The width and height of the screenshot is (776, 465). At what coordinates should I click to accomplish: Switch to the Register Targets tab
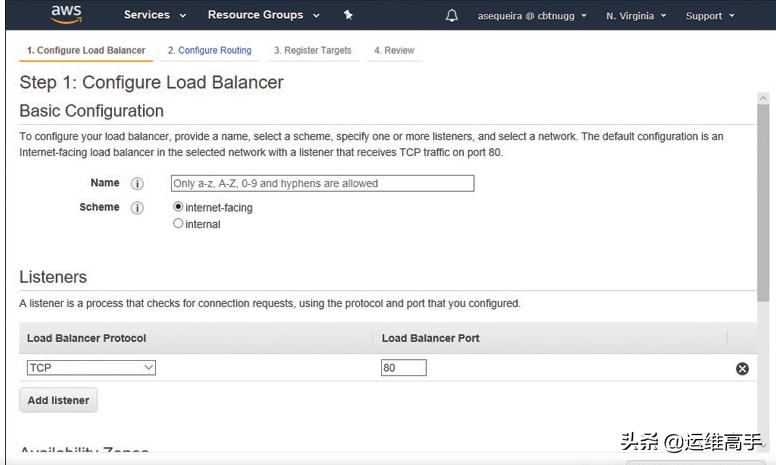(313, 50)
